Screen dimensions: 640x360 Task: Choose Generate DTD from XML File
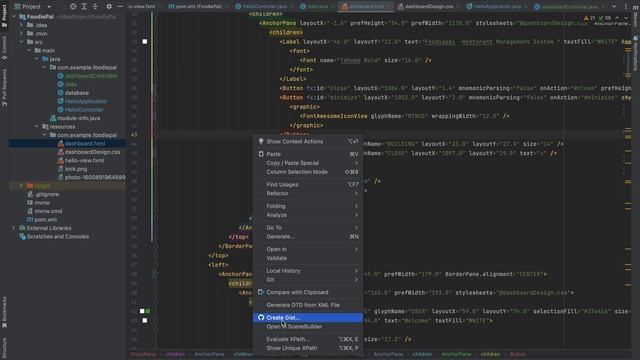(x=308, y=305)
